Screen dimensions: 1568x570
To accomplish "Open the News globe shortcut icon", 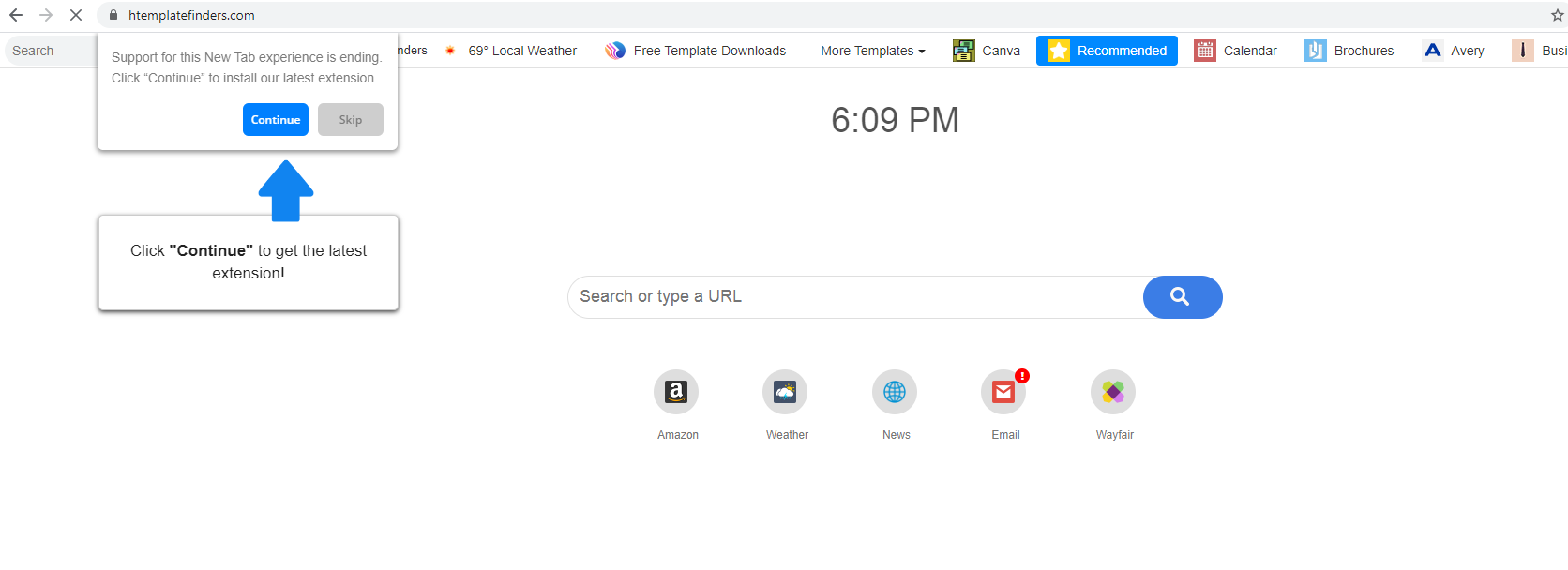I will (x=895, y=392).
